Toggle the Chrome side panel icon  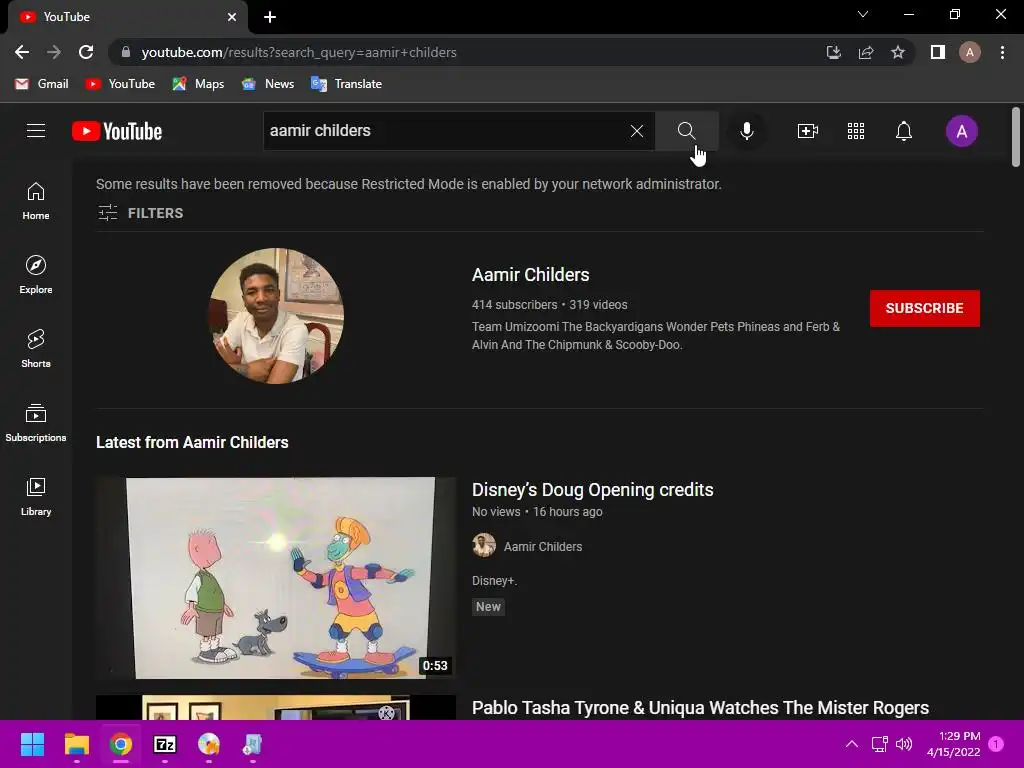click(x=938, y=52)
